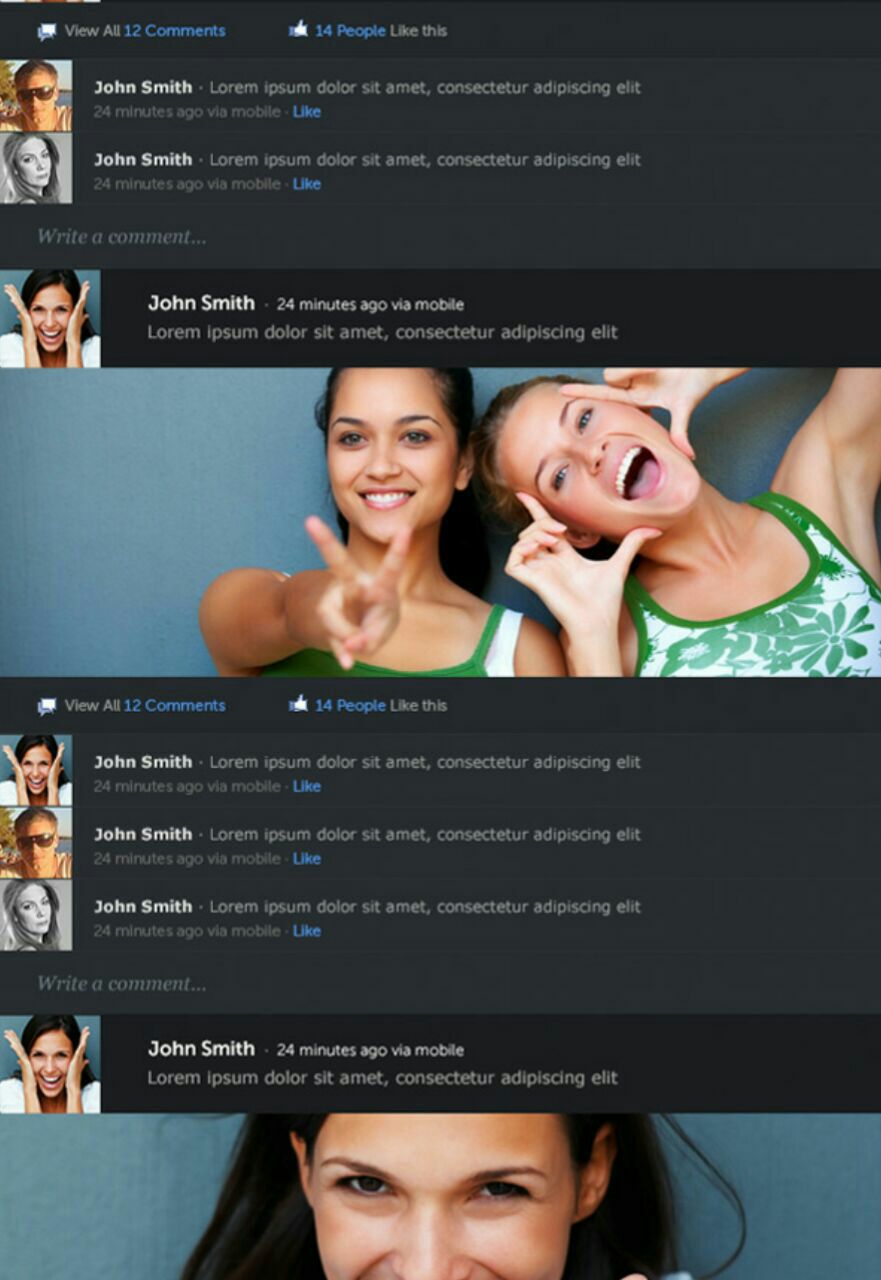Screen dimensions: 881x1280
Task: Click the comment bubble icon above the two-women photo
Action: pos(47,32)
